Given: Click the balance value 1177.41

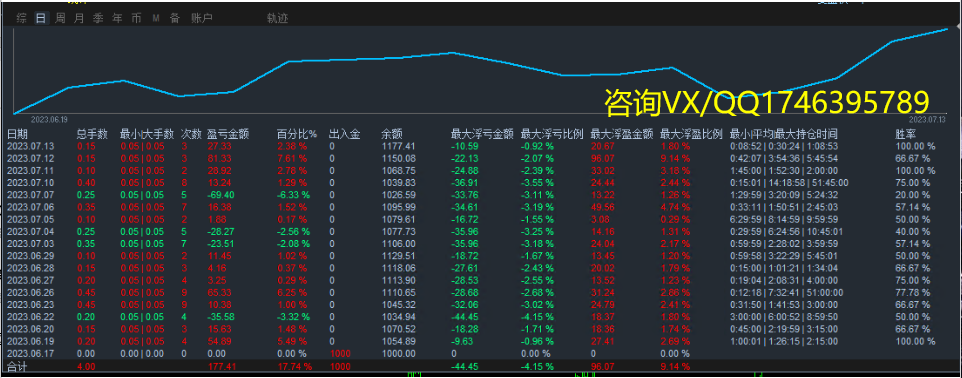Looking at the screenshot, I should click(398, 146).
